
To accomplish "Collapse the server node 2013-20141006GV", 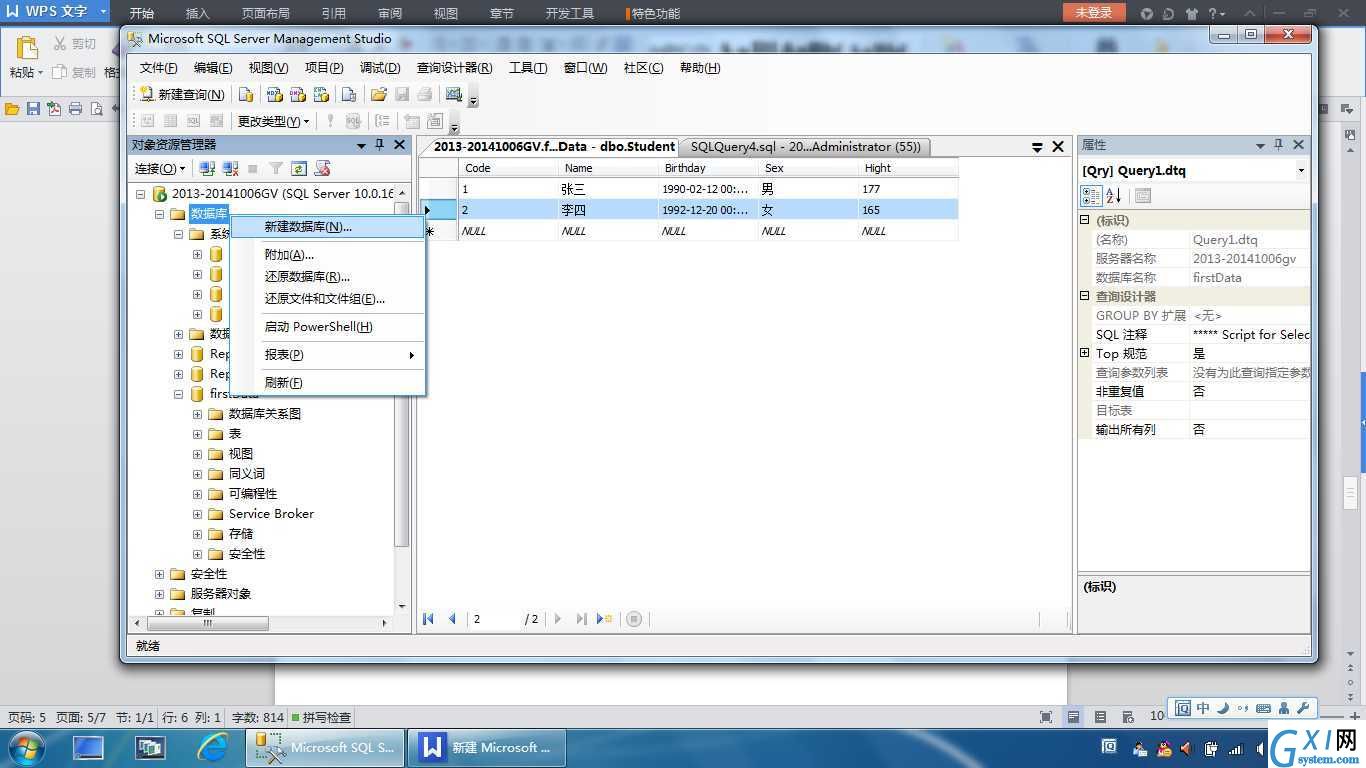I will click(140, 194).
